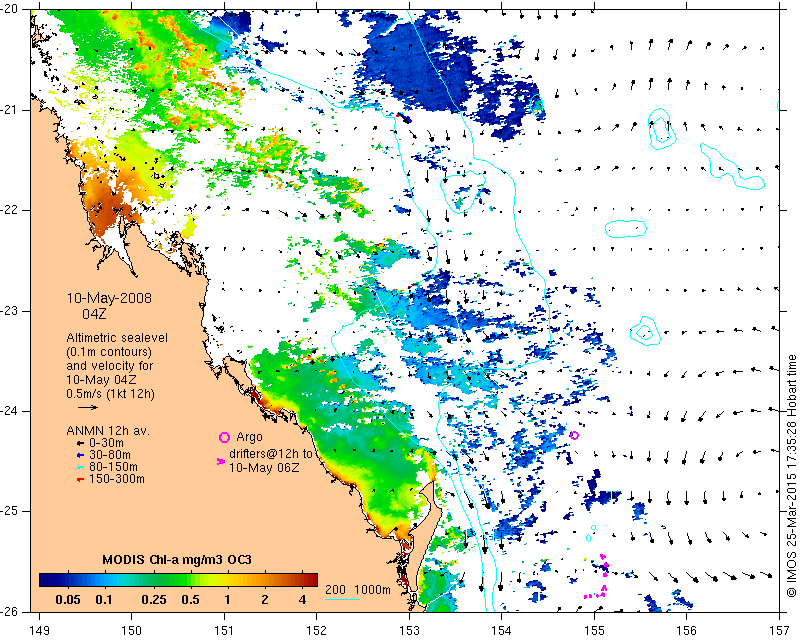Click the '153' longitude axis label
This screenshot has width=800, height=640.
pos(409,631)
